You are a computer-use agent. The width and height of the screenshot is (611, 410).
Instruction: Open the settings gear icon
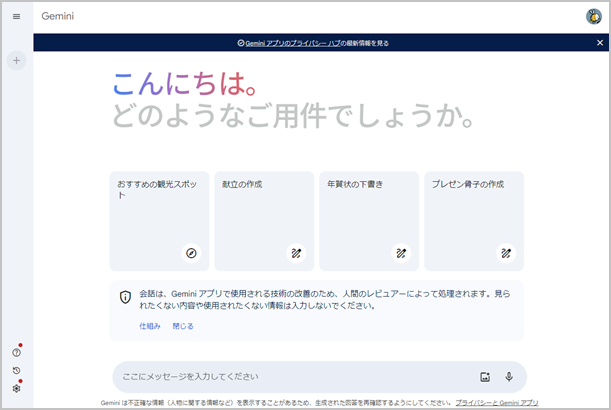click(x=16, y=388)
